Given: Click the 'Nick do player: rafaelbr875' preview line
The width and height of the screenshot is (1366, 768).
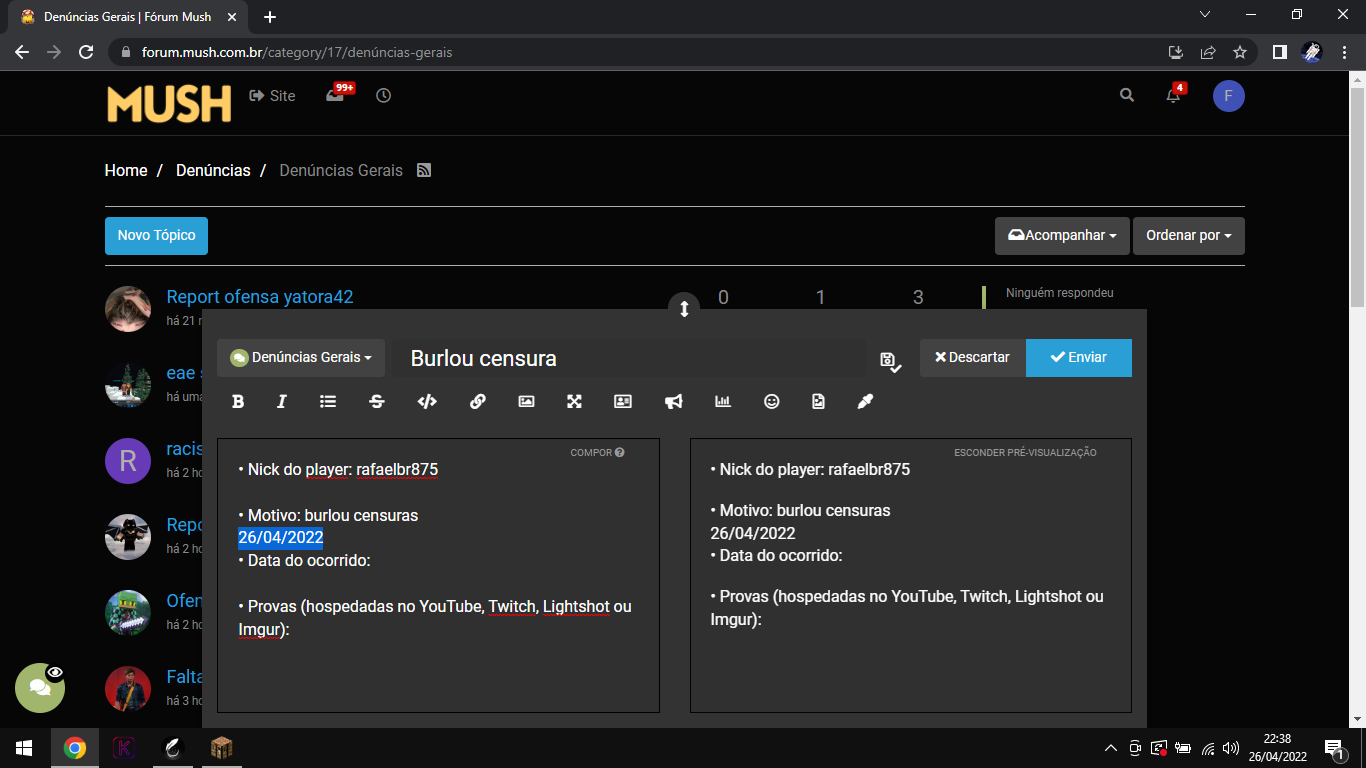Looking at the screenshot, I should tap(810, 469).
